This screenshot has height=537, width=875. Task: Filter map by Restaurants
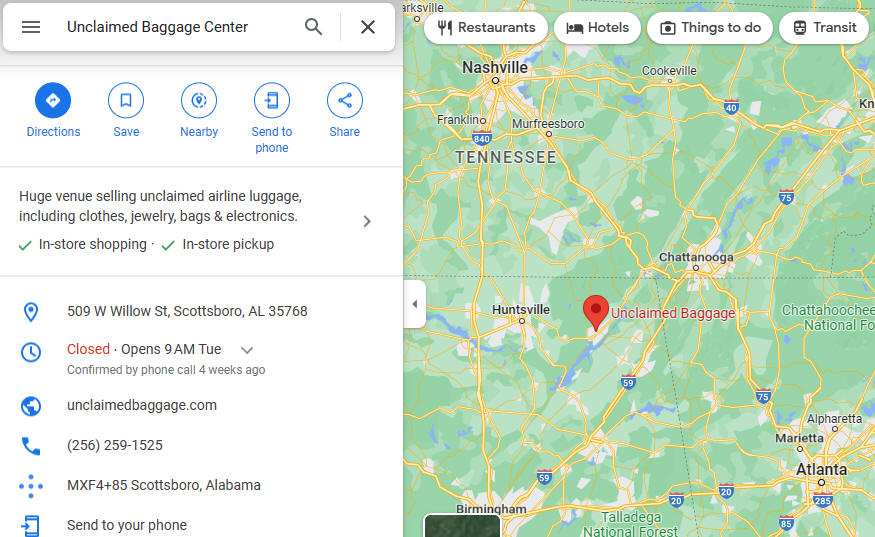pos(486,28)
